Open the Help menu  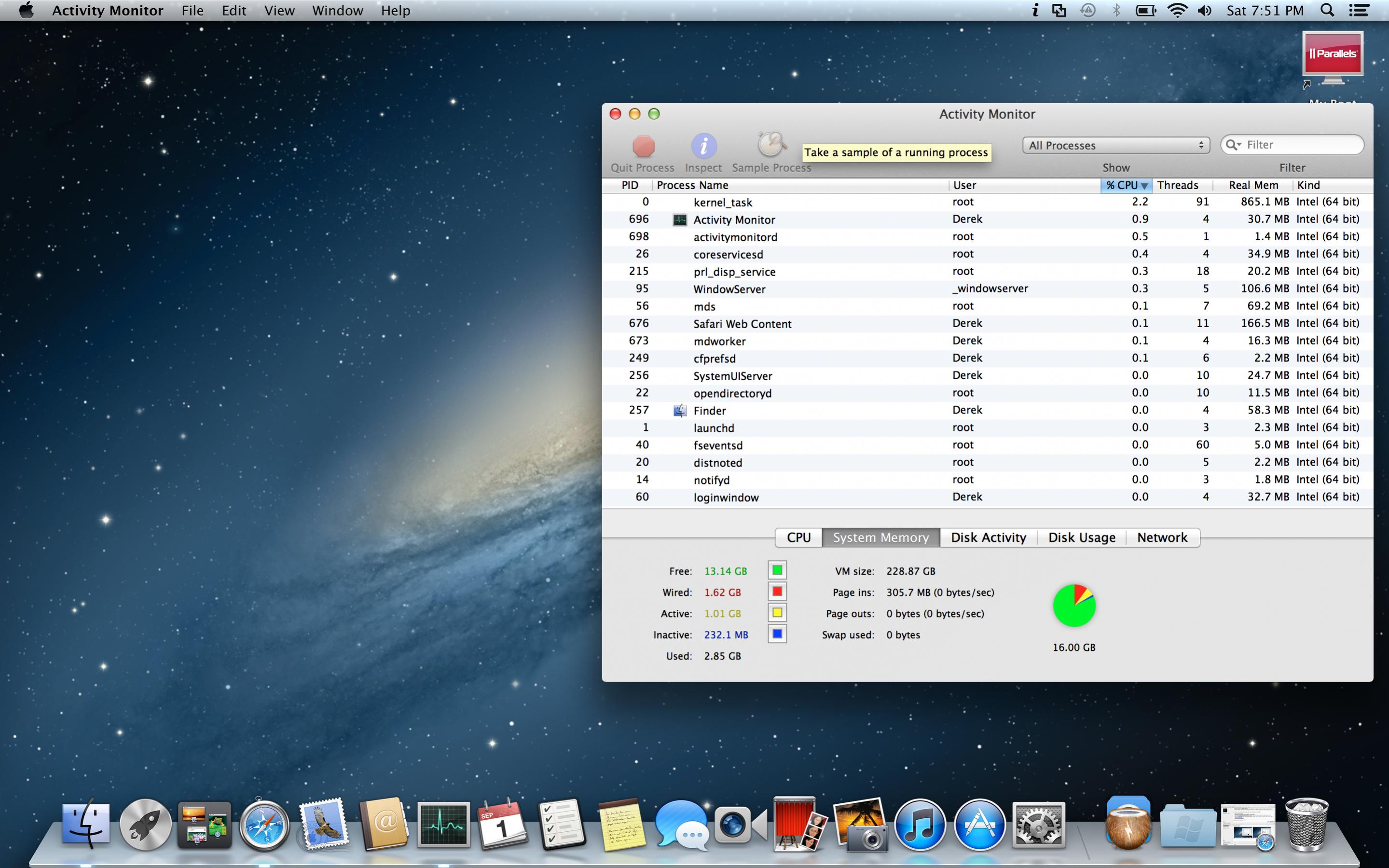click(396, 10)
